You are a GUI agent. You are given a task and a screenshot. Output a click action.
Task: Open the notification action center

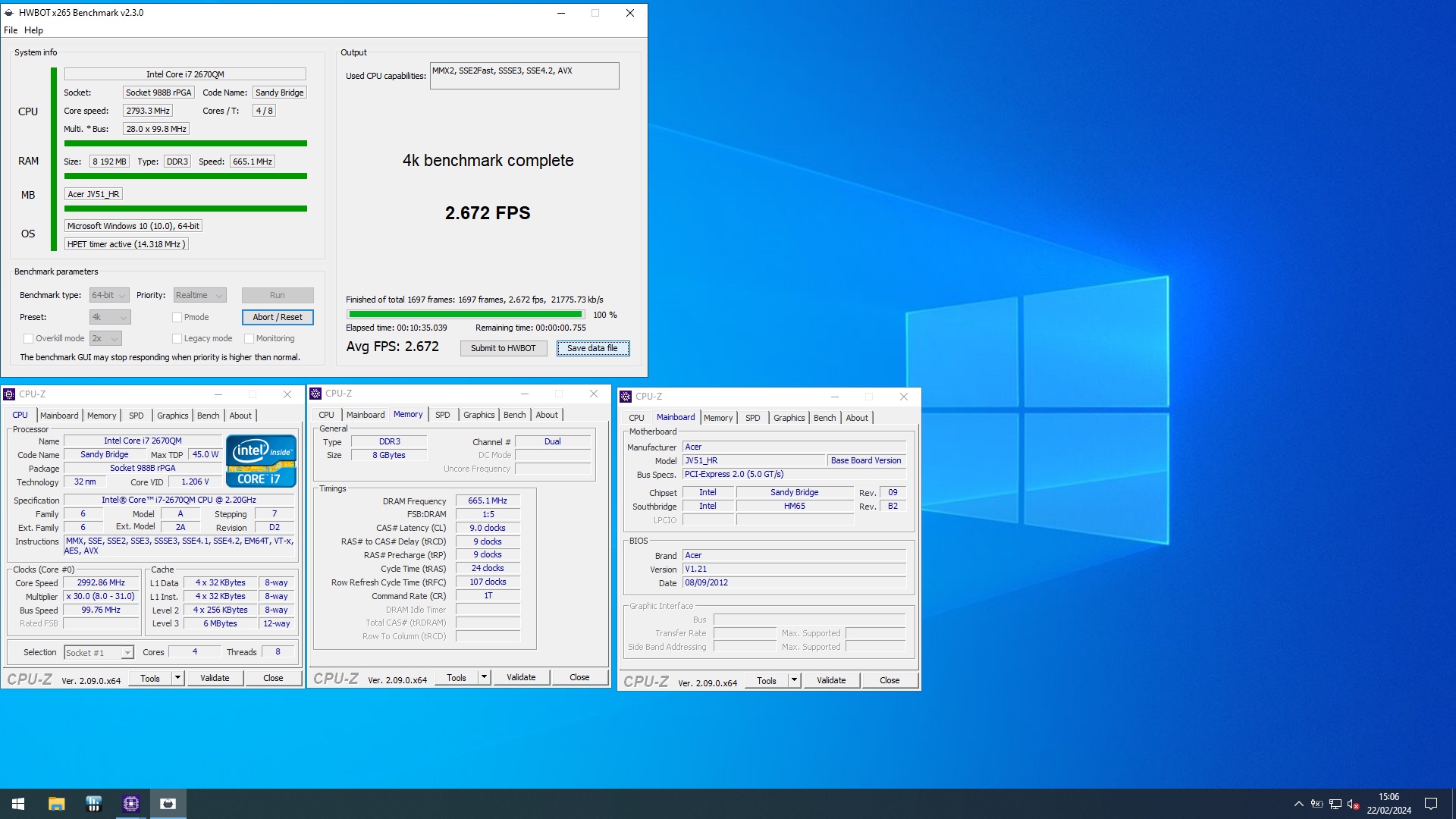[1431, 804]
